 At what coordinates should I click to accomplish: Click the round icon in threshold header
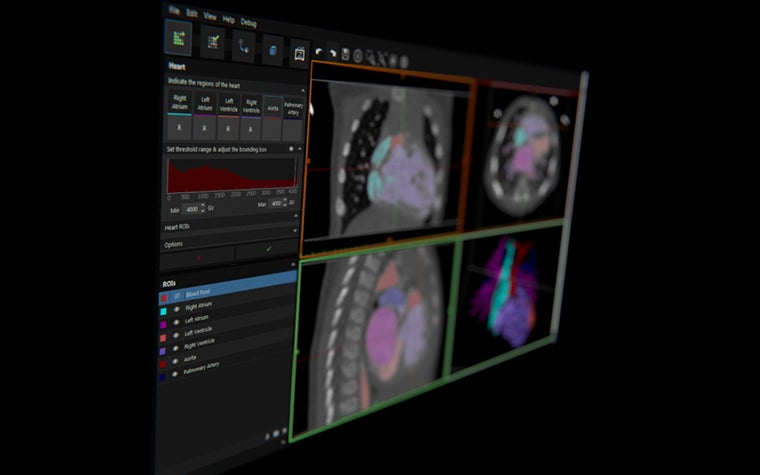click(291, 149)
